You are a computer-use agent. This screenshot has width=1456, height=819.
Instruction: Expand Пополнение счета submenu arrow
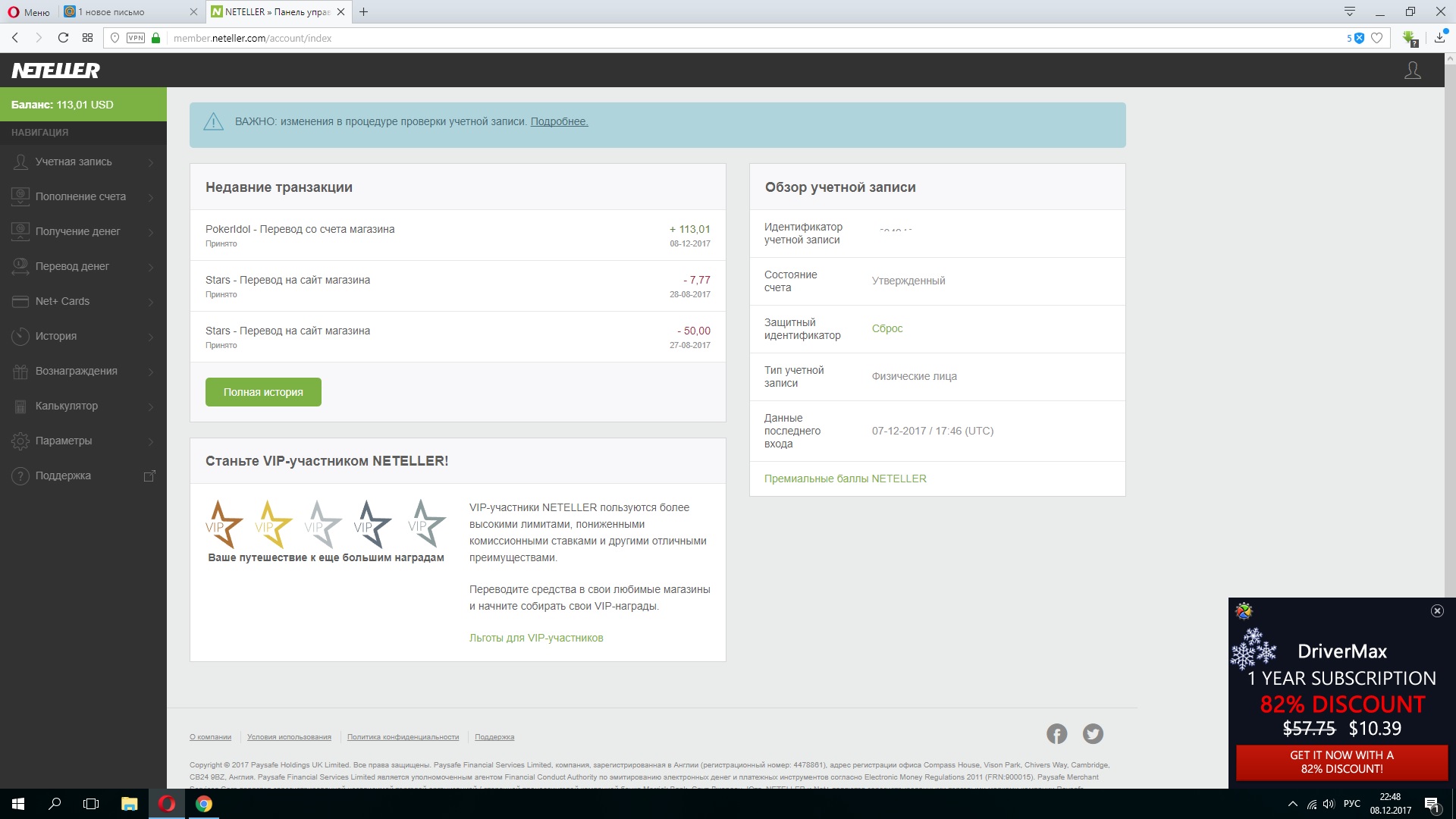pyautogui.click(x=151, y=197)
